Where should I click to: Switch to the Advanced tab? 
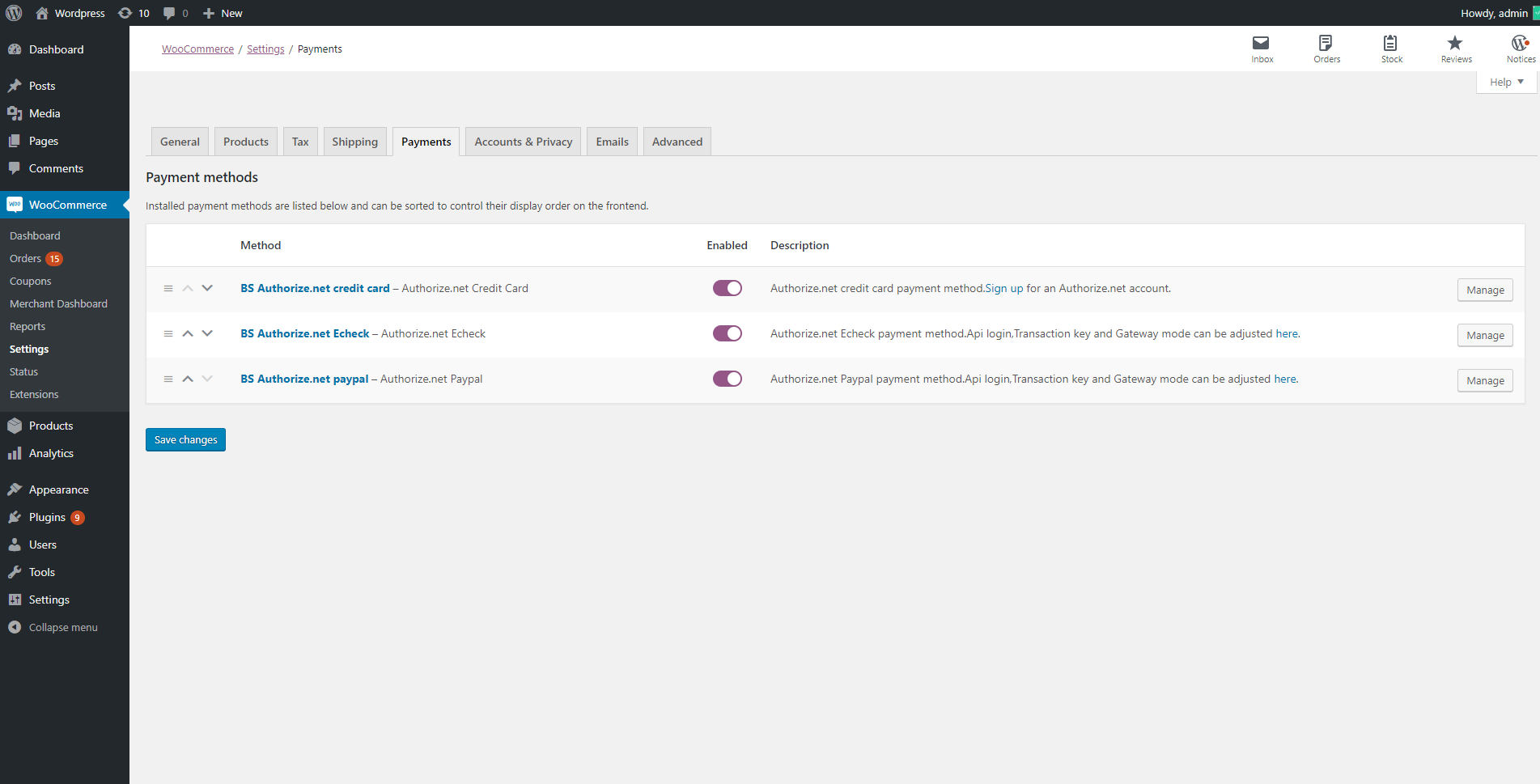tap(677, 142)
